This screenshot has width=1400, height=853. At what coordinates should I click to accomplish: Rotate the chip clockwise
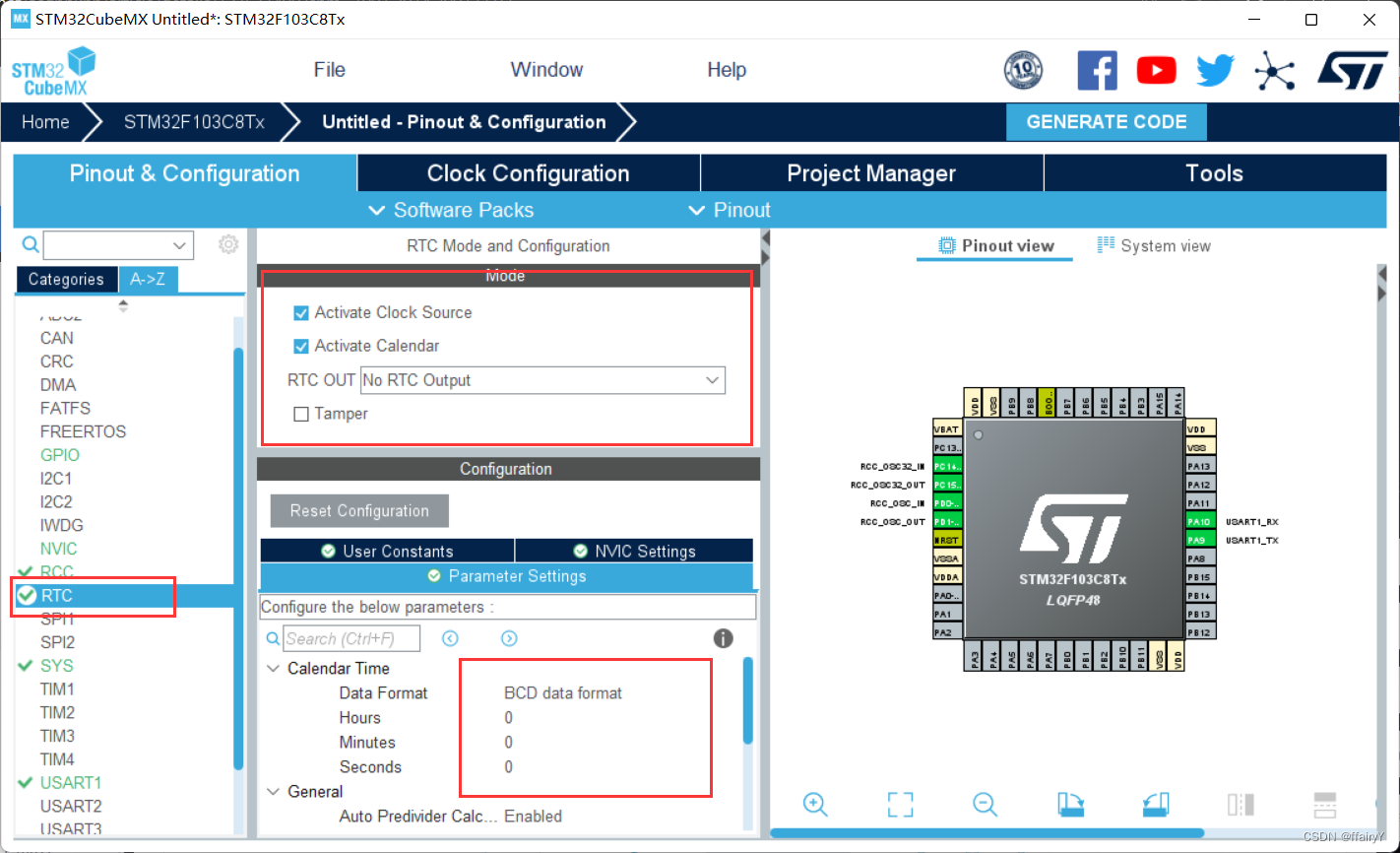pos(1071,804)
